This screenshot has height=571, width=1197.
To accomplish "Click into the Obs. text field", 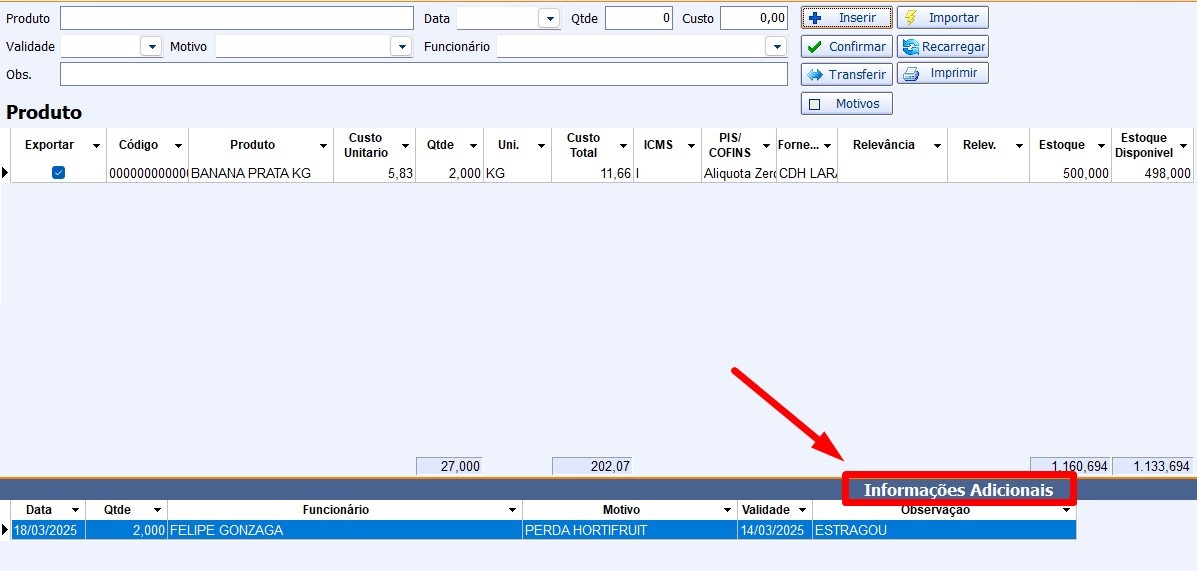I will 423,75.
